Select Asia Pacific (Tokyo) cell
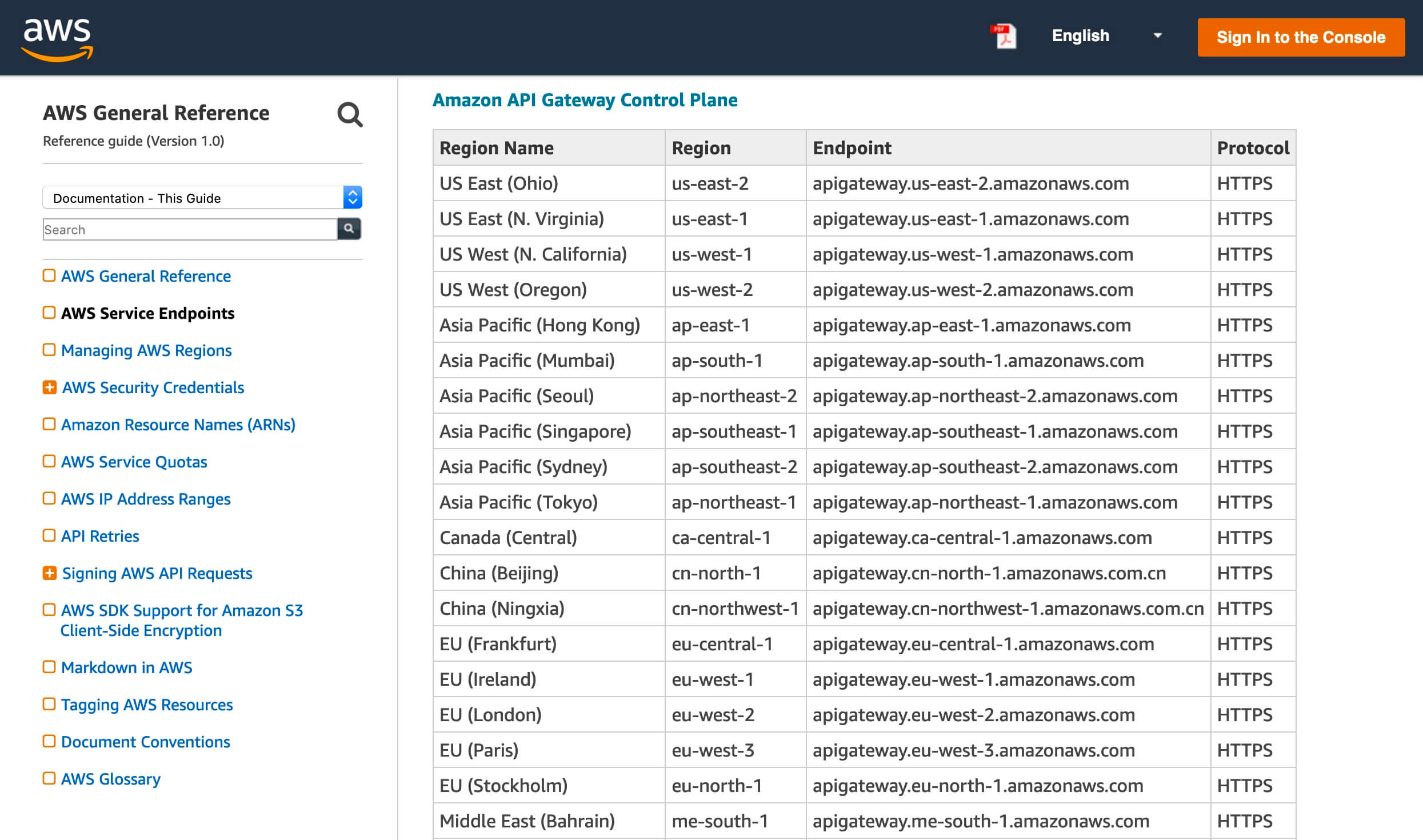 pyautogui.click(x=549, y=502)
